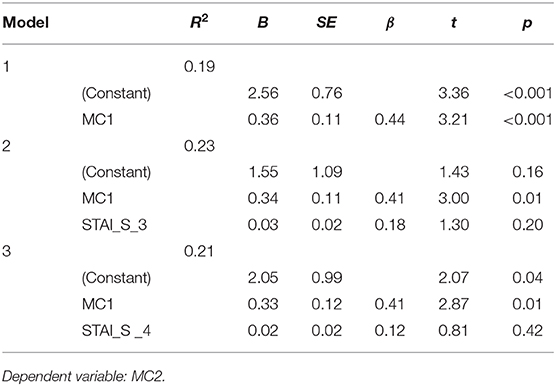Image resolution: width=556 pixels, height=386 pixels.
Task: Select the β column header
Action: point(390,24)
